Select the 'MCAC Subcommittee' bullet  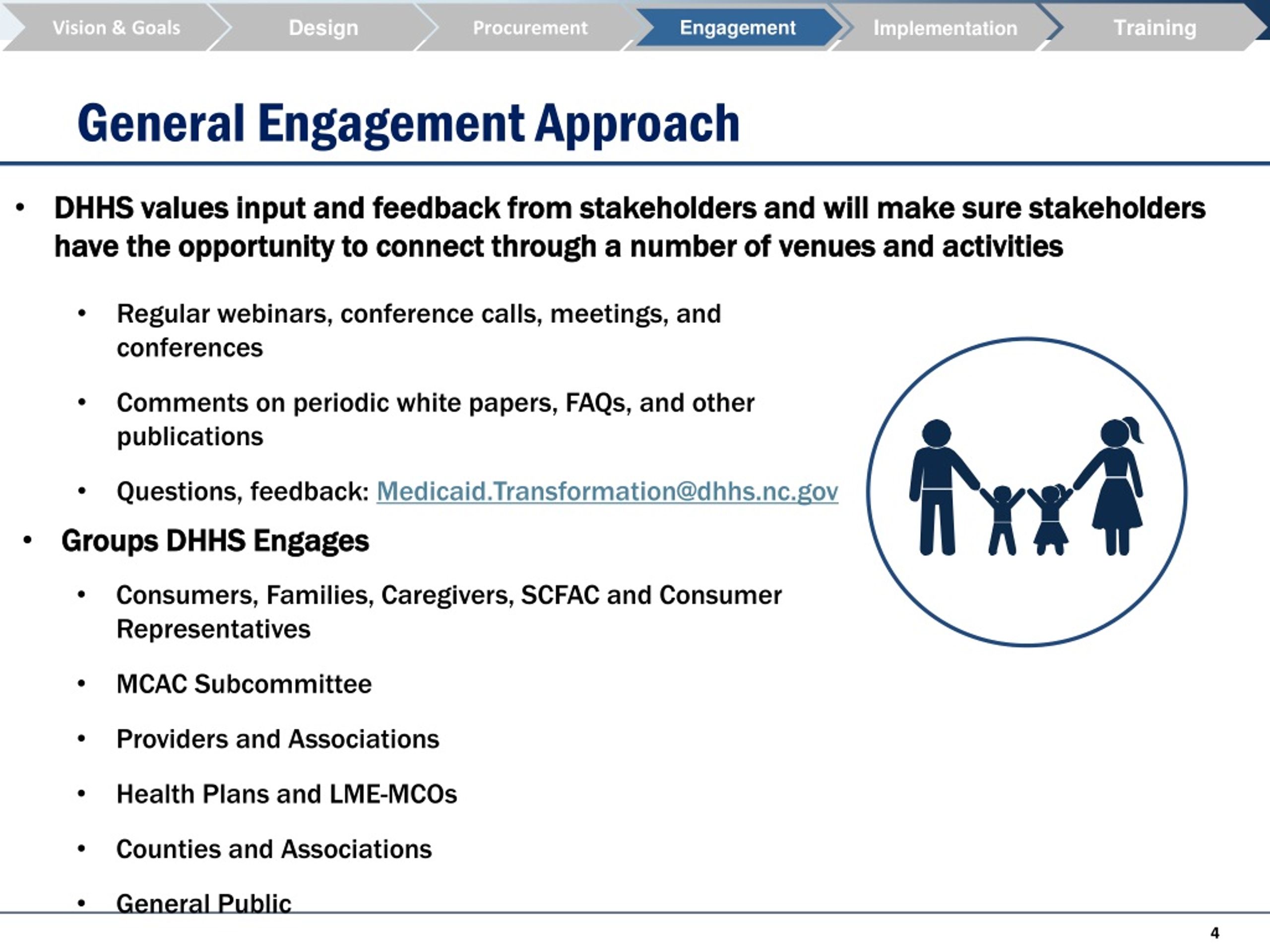click(x=244, y=684)
